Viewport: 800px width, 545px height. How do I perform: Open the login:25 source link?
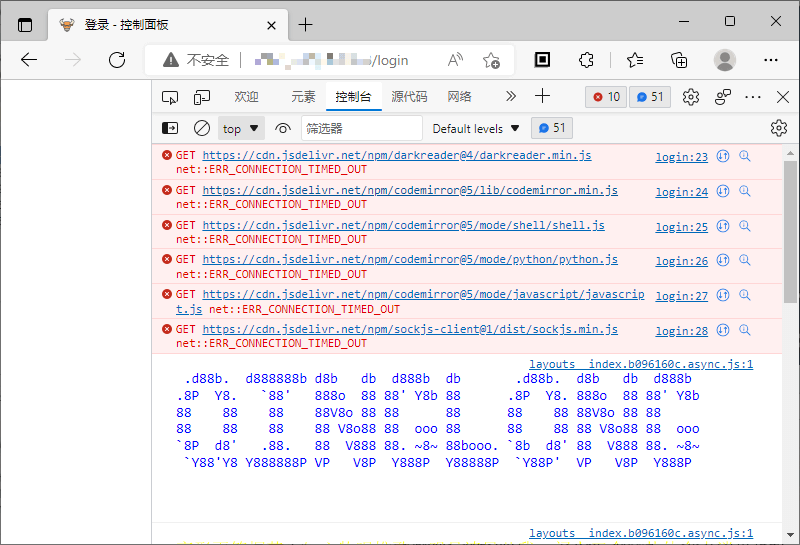point(682,227)
